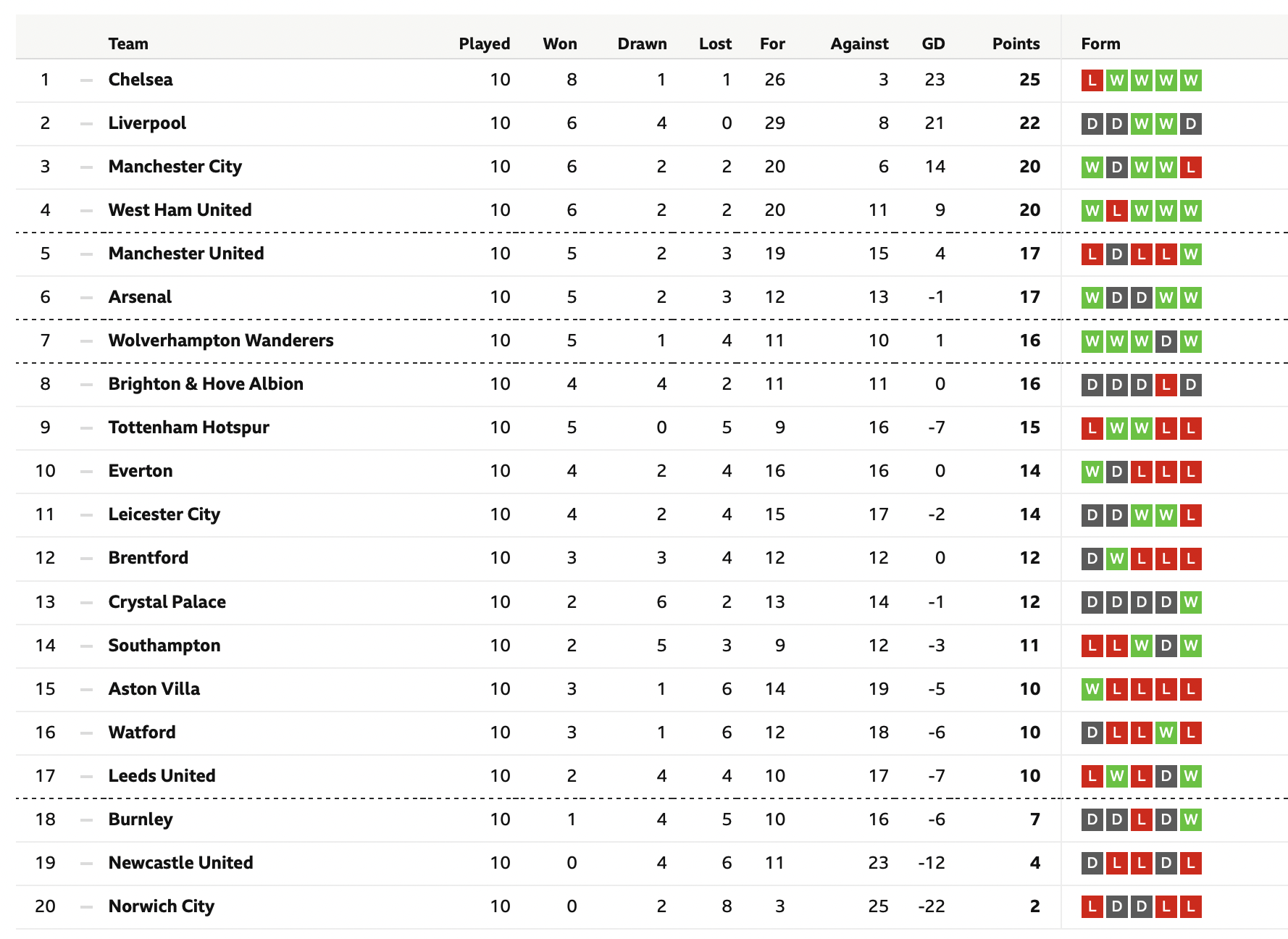Click Watford's green W form badge
Image resolution: width=1288 pixels, height=939 pixels.
point(1166,733)
